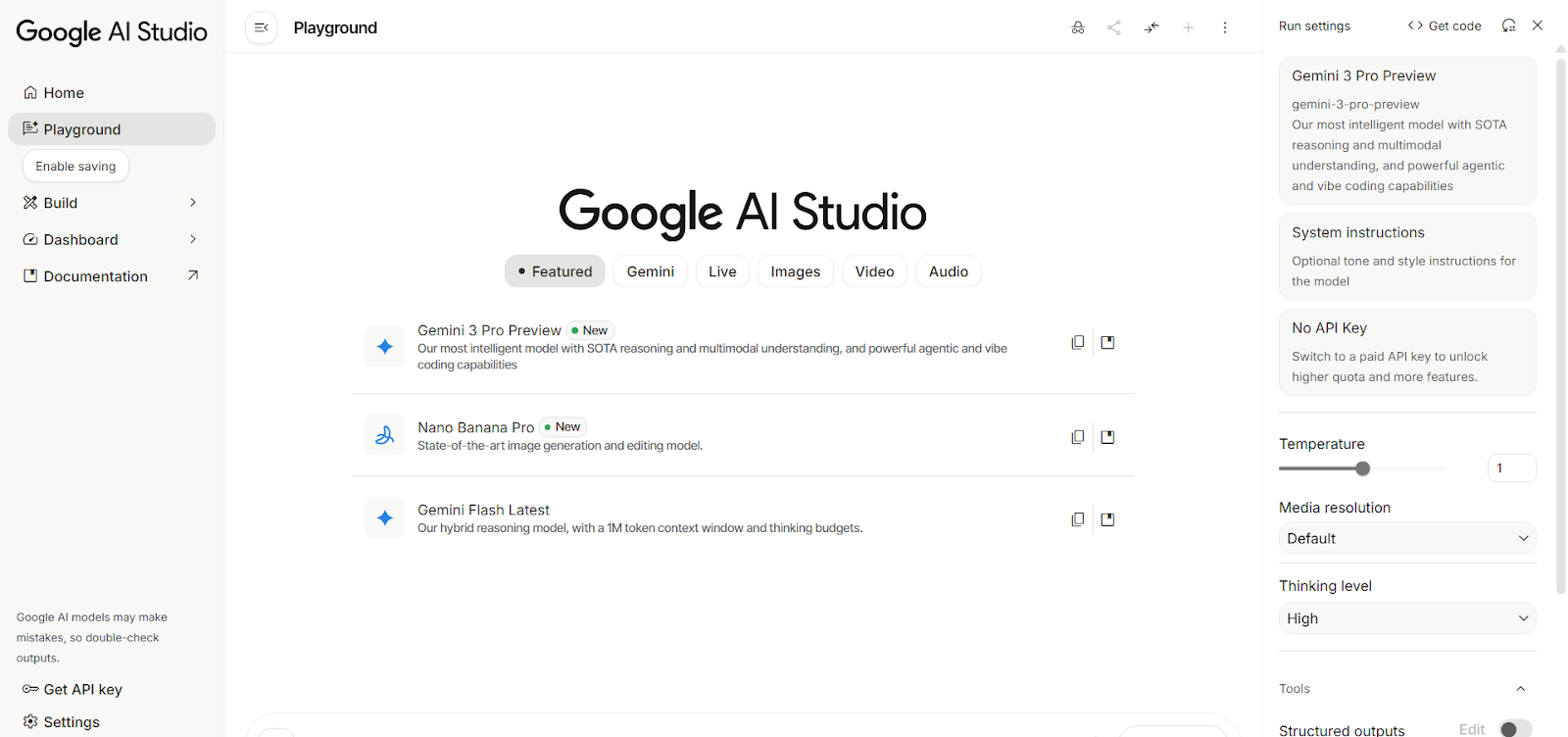Click the Gemini Flash Latest star icon
This screenshot has height=737, width=1568.
[x=385, y=517]
